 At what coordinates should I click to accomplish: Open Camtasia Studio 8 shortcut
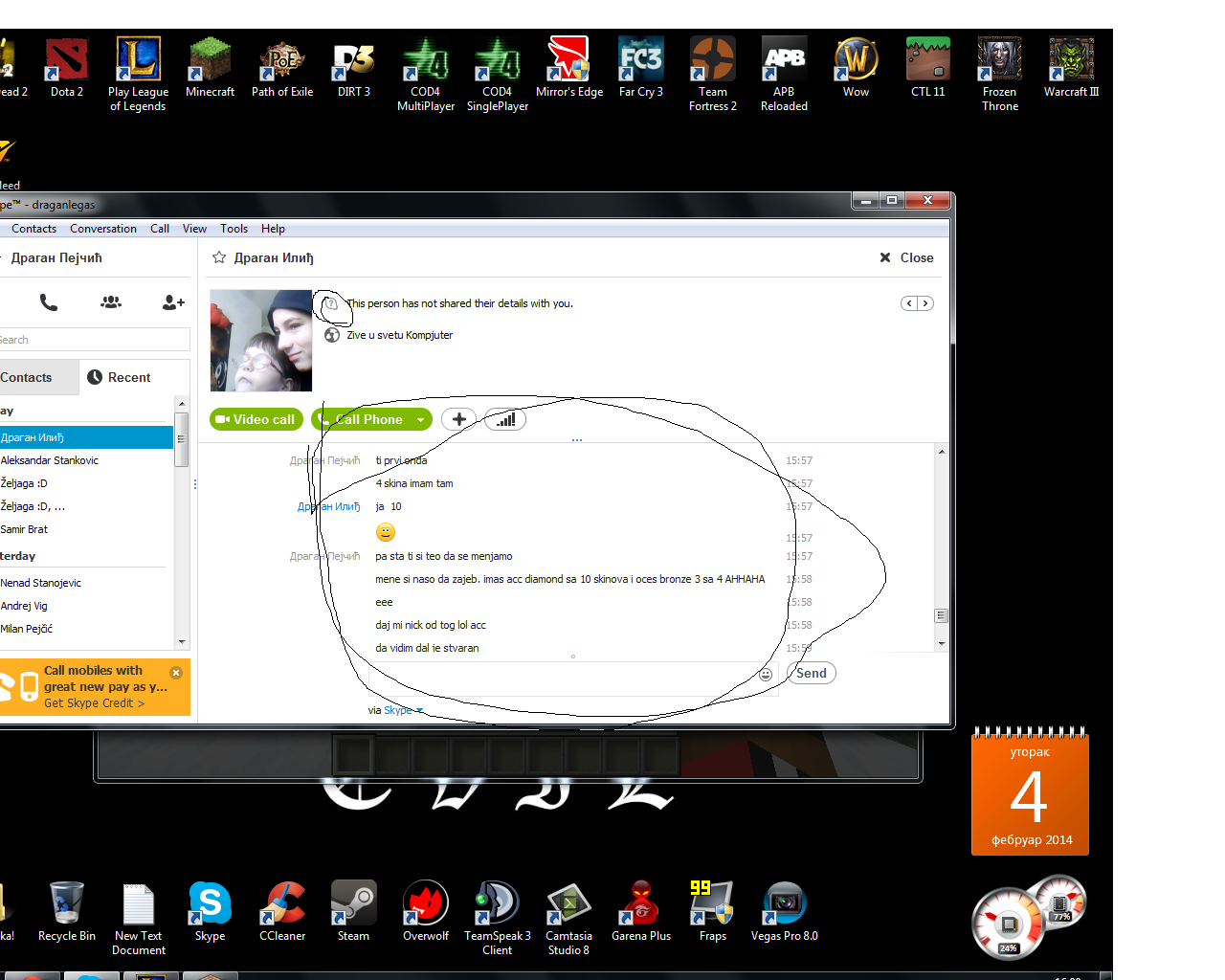[568, 919]
